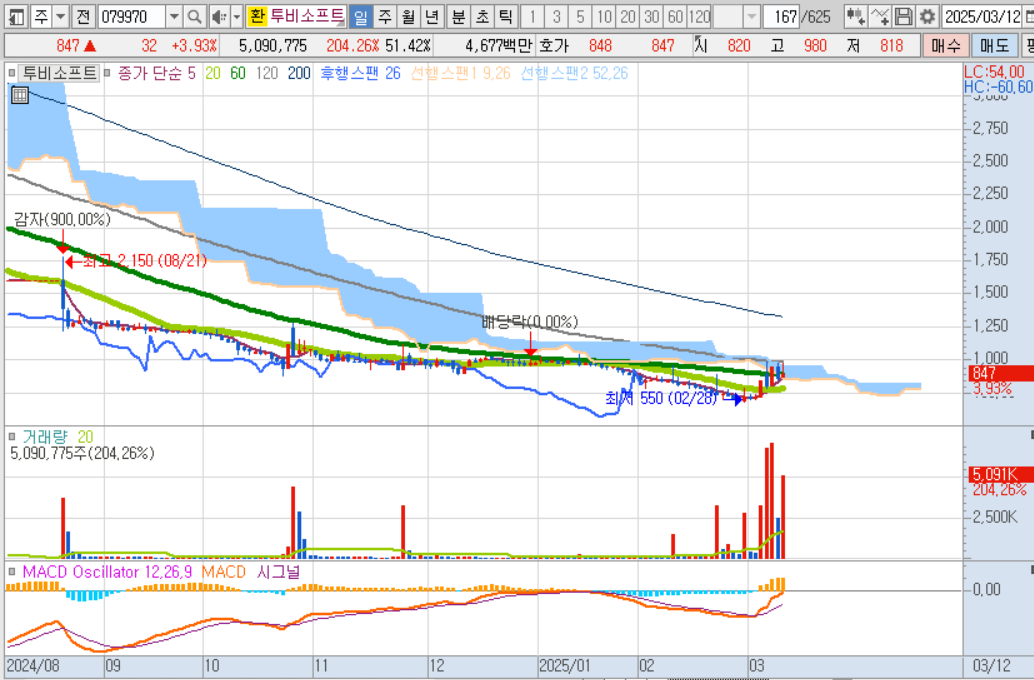This screenshot has height=680, width=1034.
Task: Click the 거래량 volume panel label
Action: [44, 437]
